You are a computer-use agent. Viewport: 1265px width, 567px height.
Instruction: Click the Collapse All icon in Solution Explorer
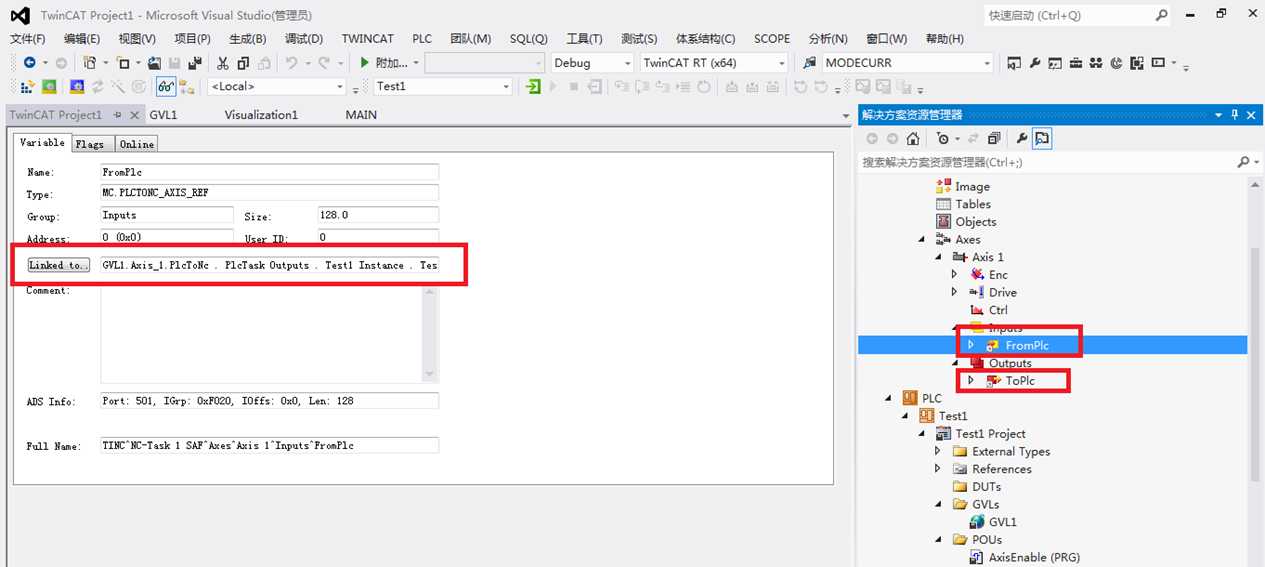[x=993, y=139]
